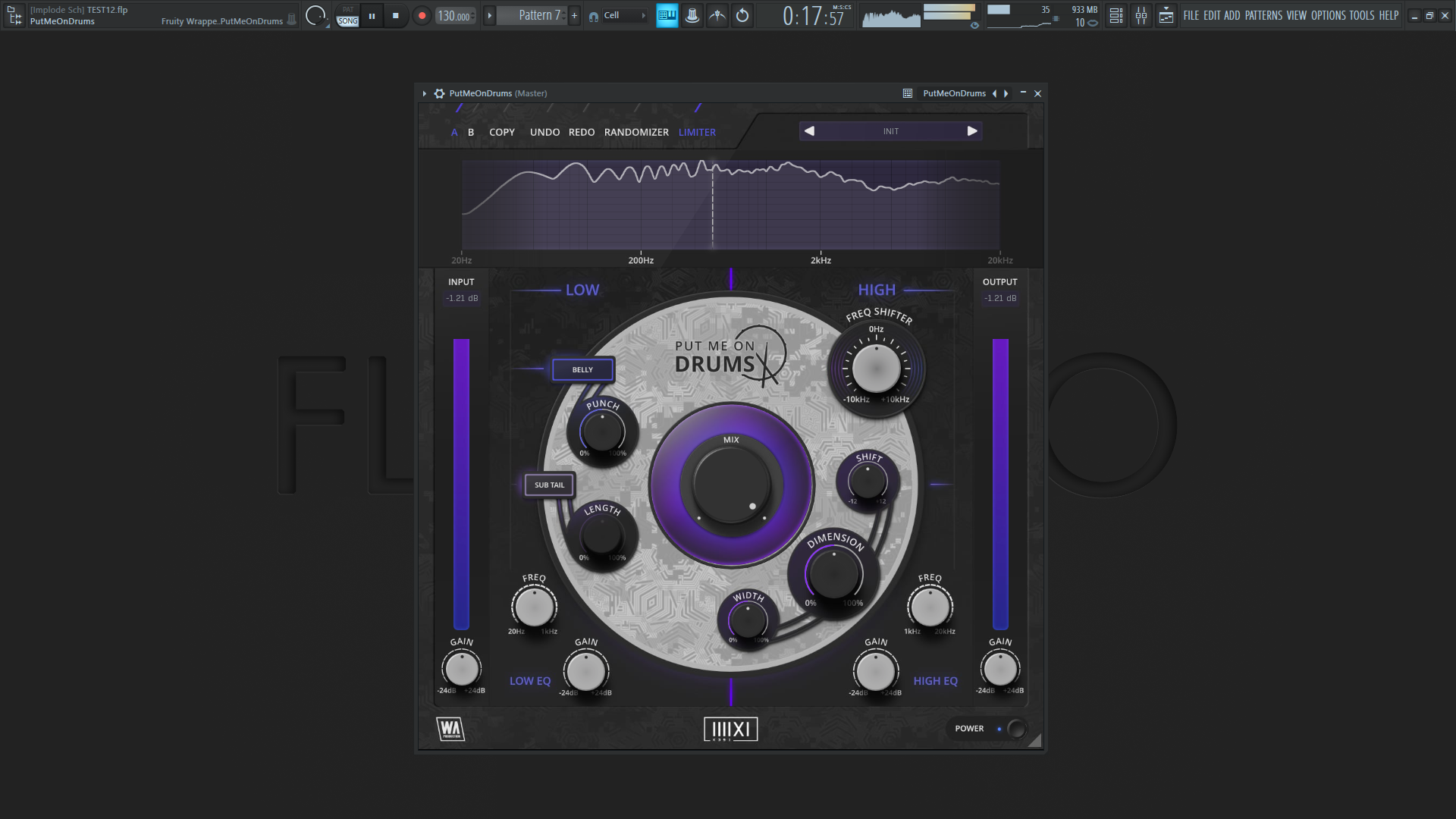Go to next preset with right arrow

[971, 131]
